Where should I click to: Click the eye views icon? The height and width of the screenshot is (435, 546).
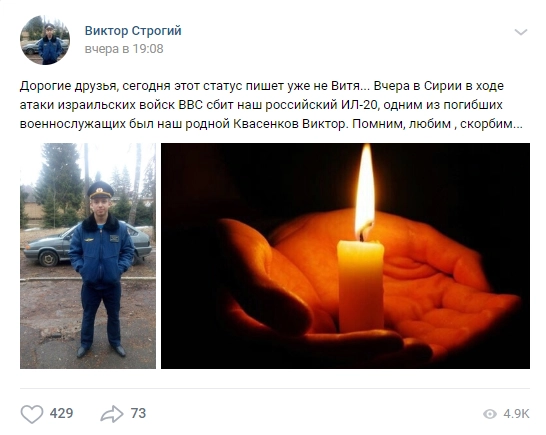pos(490,414)
